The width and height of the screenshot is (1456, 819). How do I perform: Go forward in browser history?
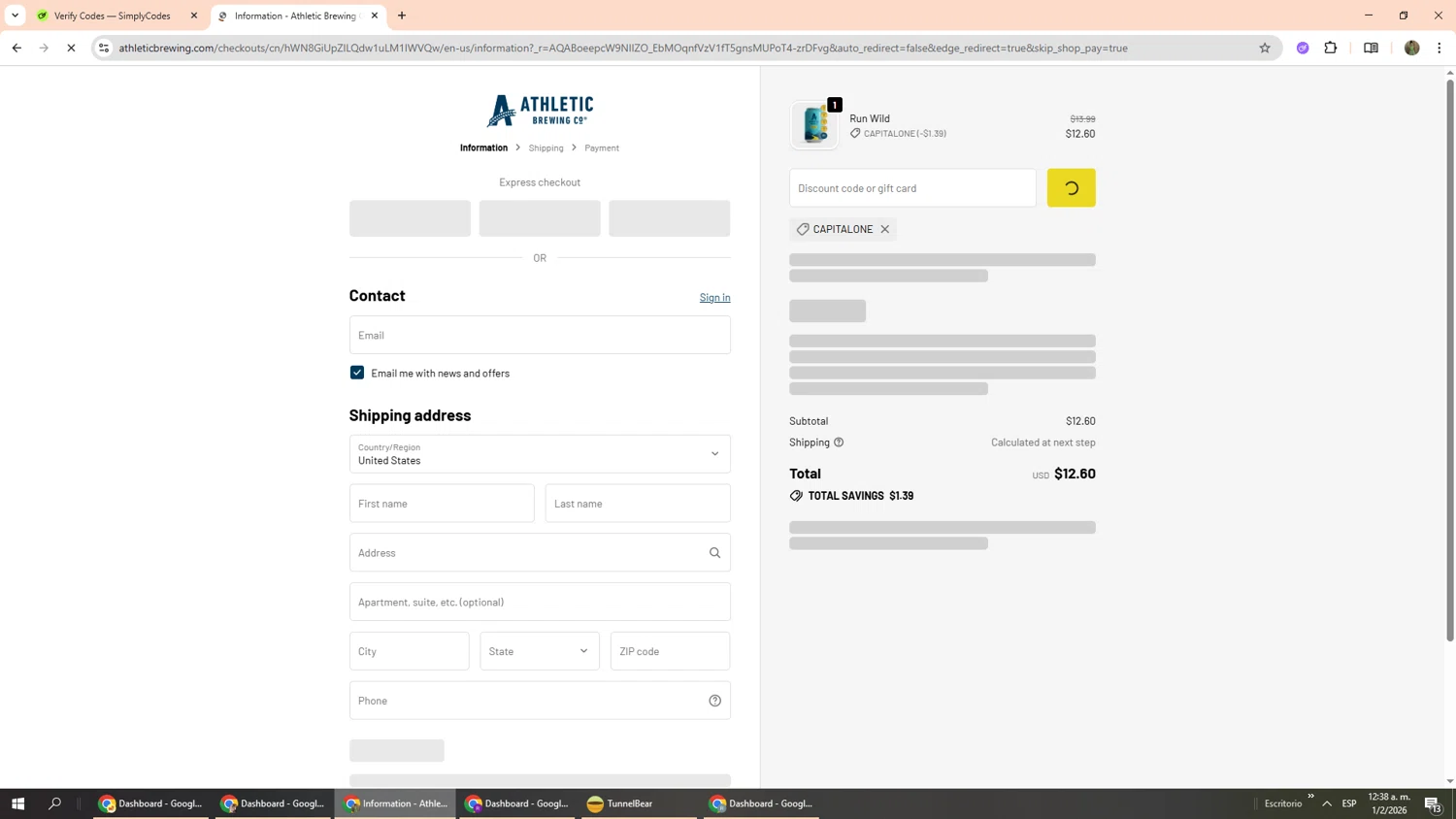tap(44, 48)
